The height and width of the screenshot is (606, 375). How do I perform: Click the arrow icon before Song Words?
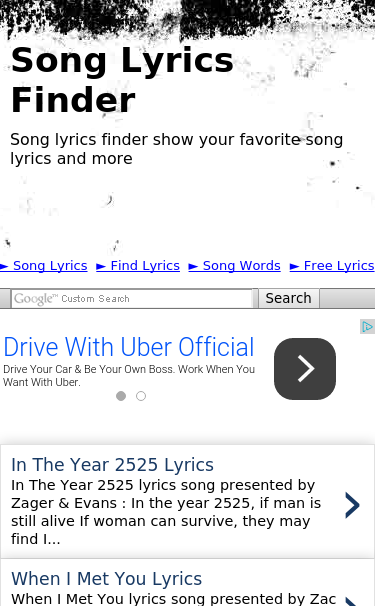(x=194, y=266)
